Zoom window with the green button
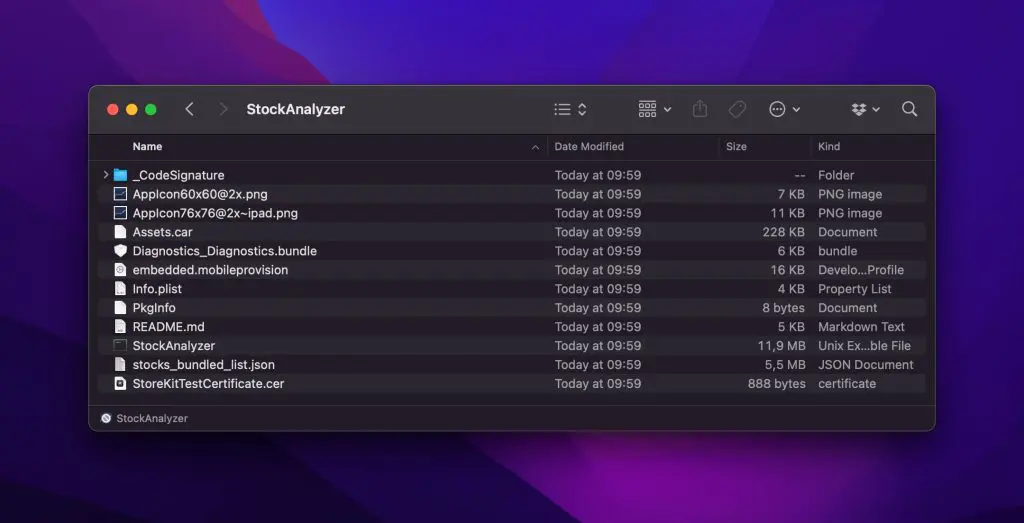Viewport: 1024px width, 523px height. tap(150, 110)
